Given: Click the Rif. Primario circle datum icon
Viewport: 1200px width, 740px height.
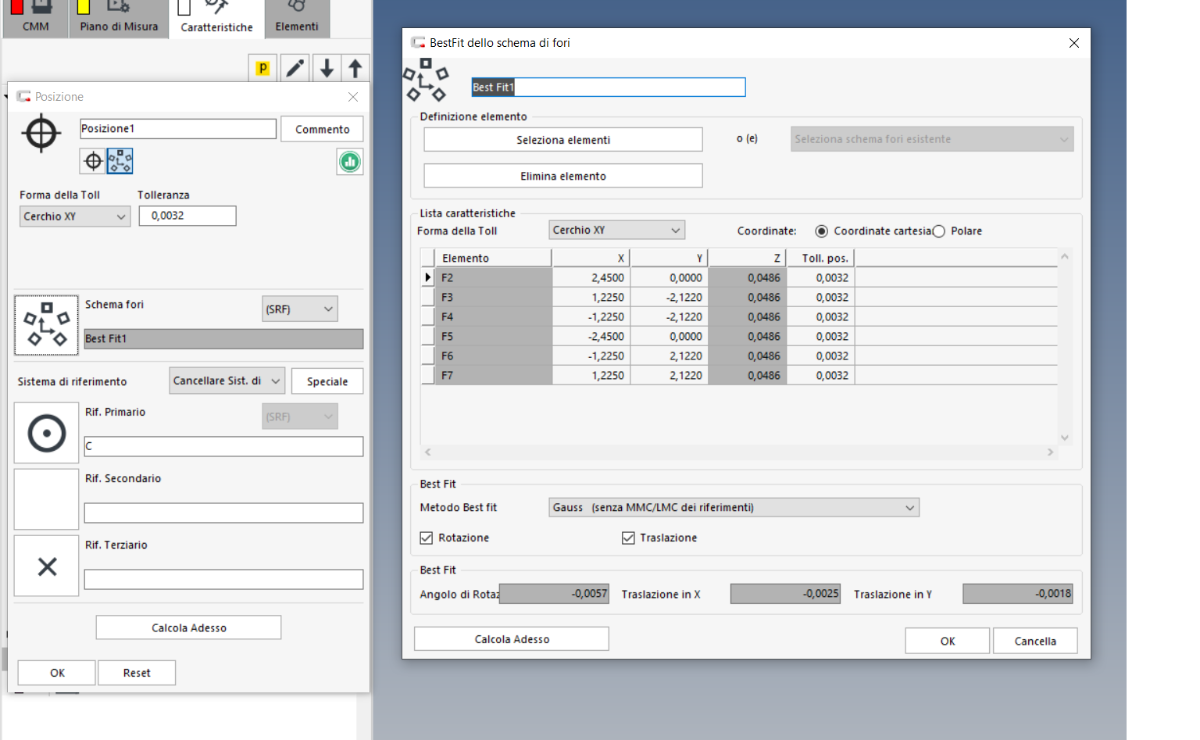Looking at the screenshot, I should click(46, 433).
